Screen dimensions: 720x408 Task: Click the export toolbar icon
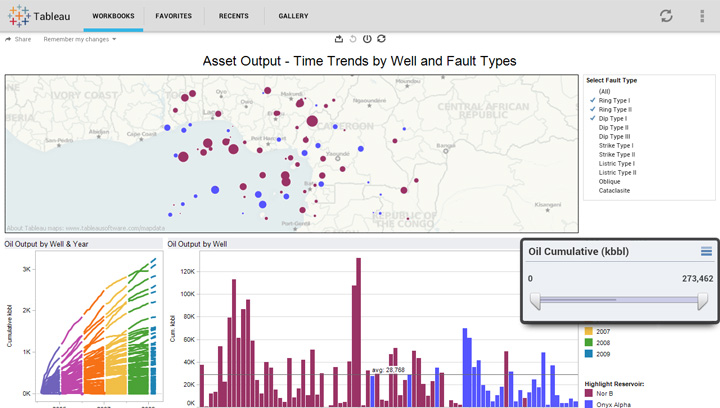pyautogui.click(x=339, y=39)
